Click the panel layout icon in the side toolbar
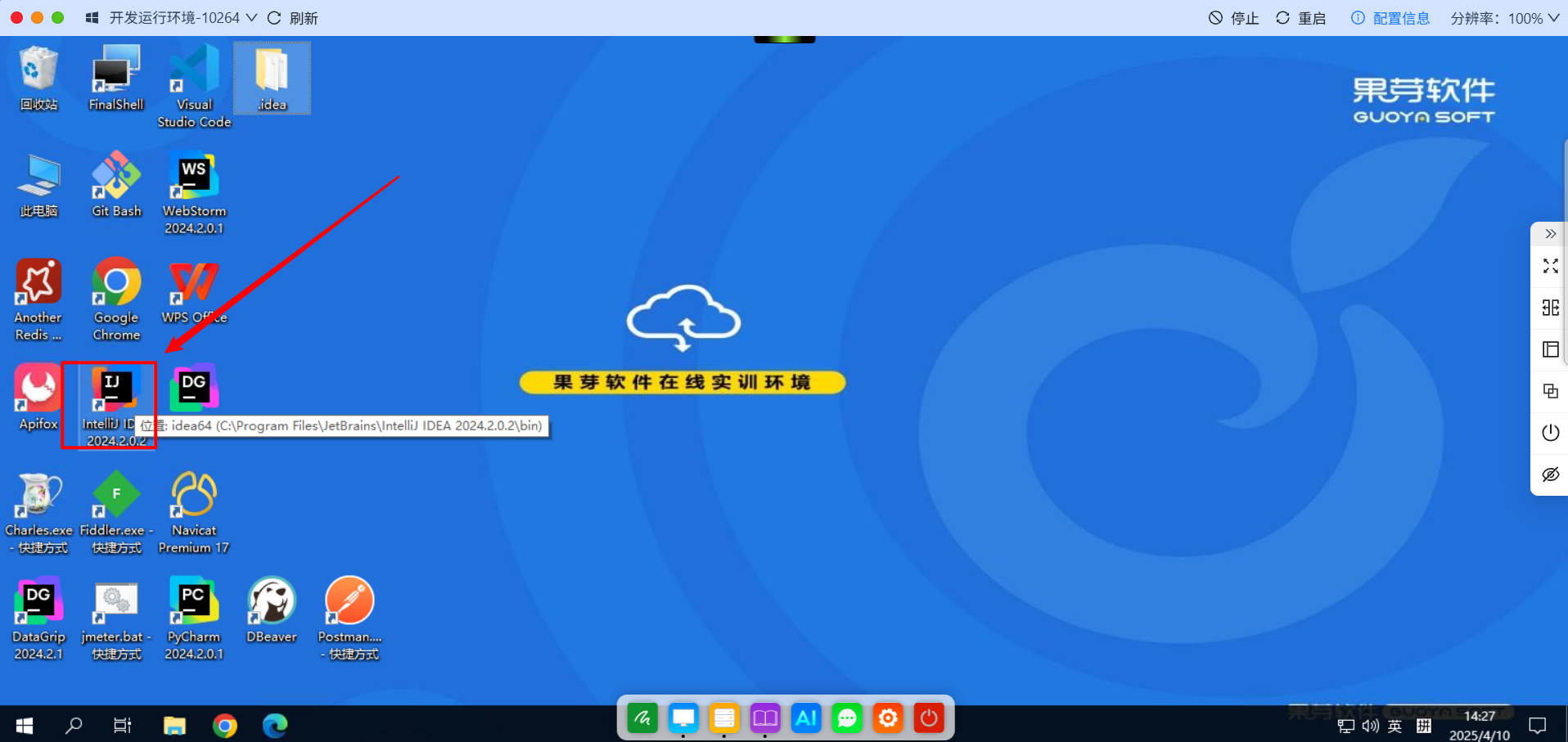The image size is (1568, 742). click(1550, 349)
